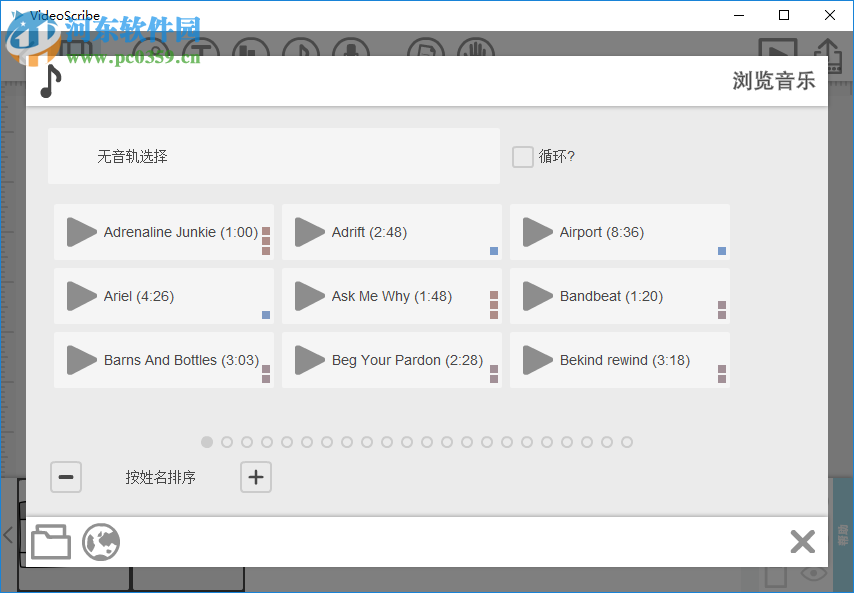Preview the Airport music track

pos(537,232)
